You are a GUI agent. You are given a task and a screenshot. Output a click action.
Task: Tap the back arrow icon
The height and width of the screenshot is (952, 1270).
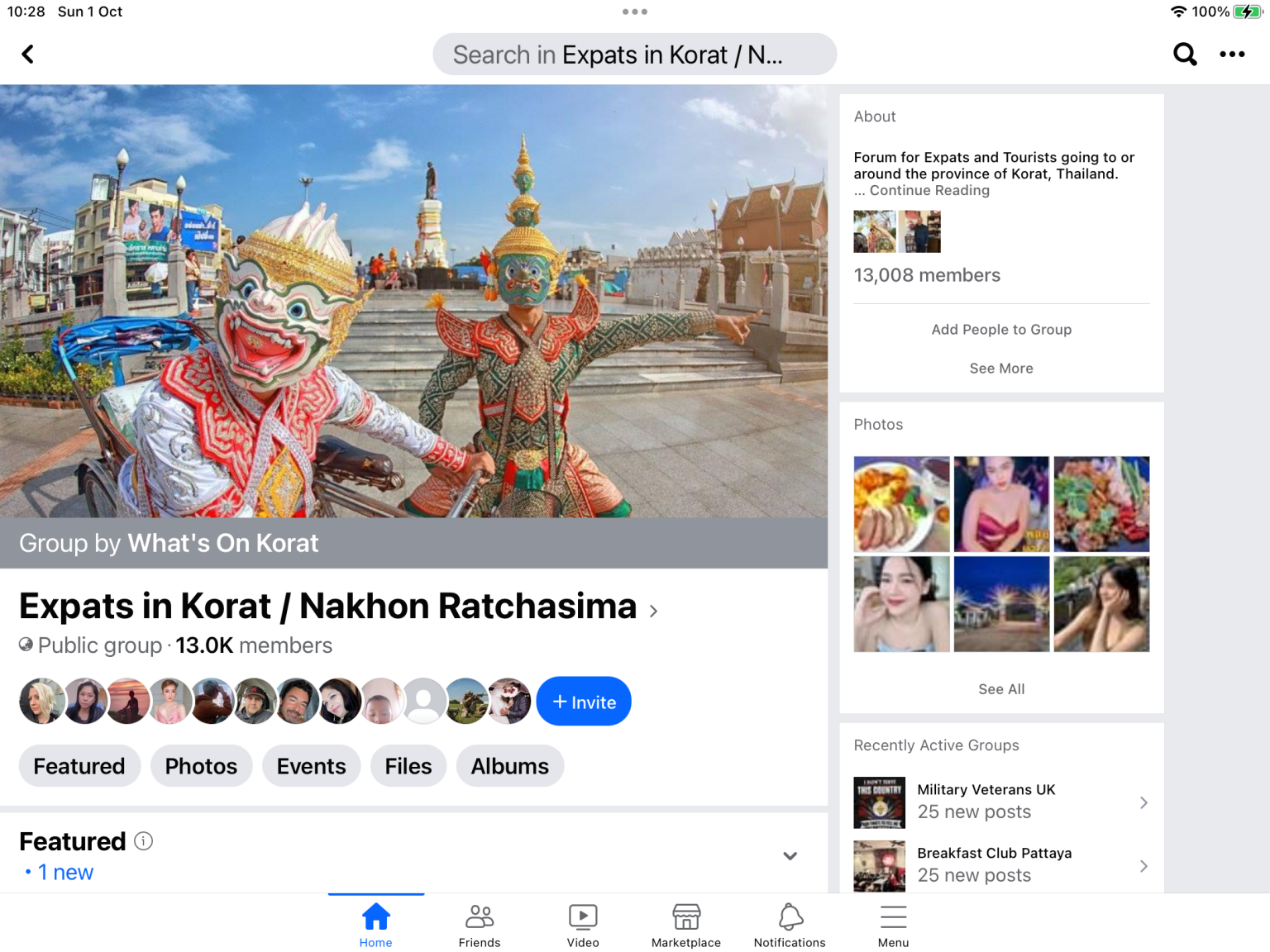(27, 55)
